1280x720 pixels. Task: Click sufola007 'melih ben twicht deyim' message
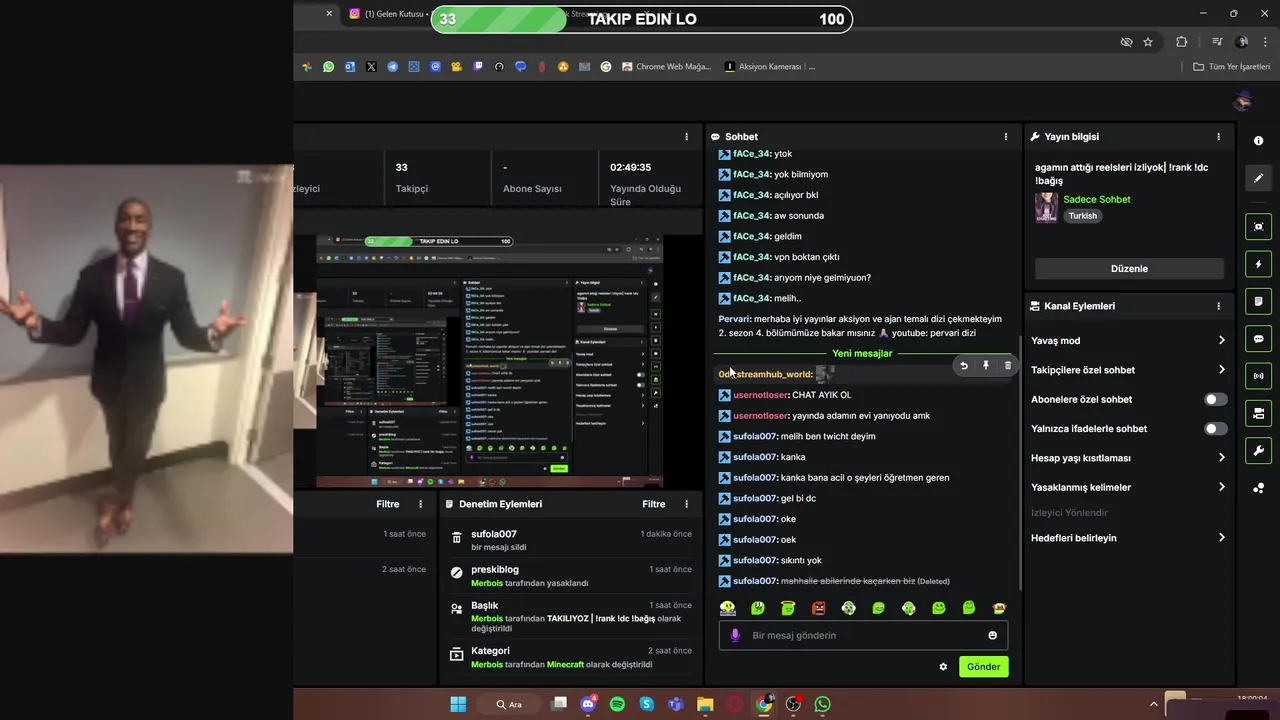click(x=797, y=436)
